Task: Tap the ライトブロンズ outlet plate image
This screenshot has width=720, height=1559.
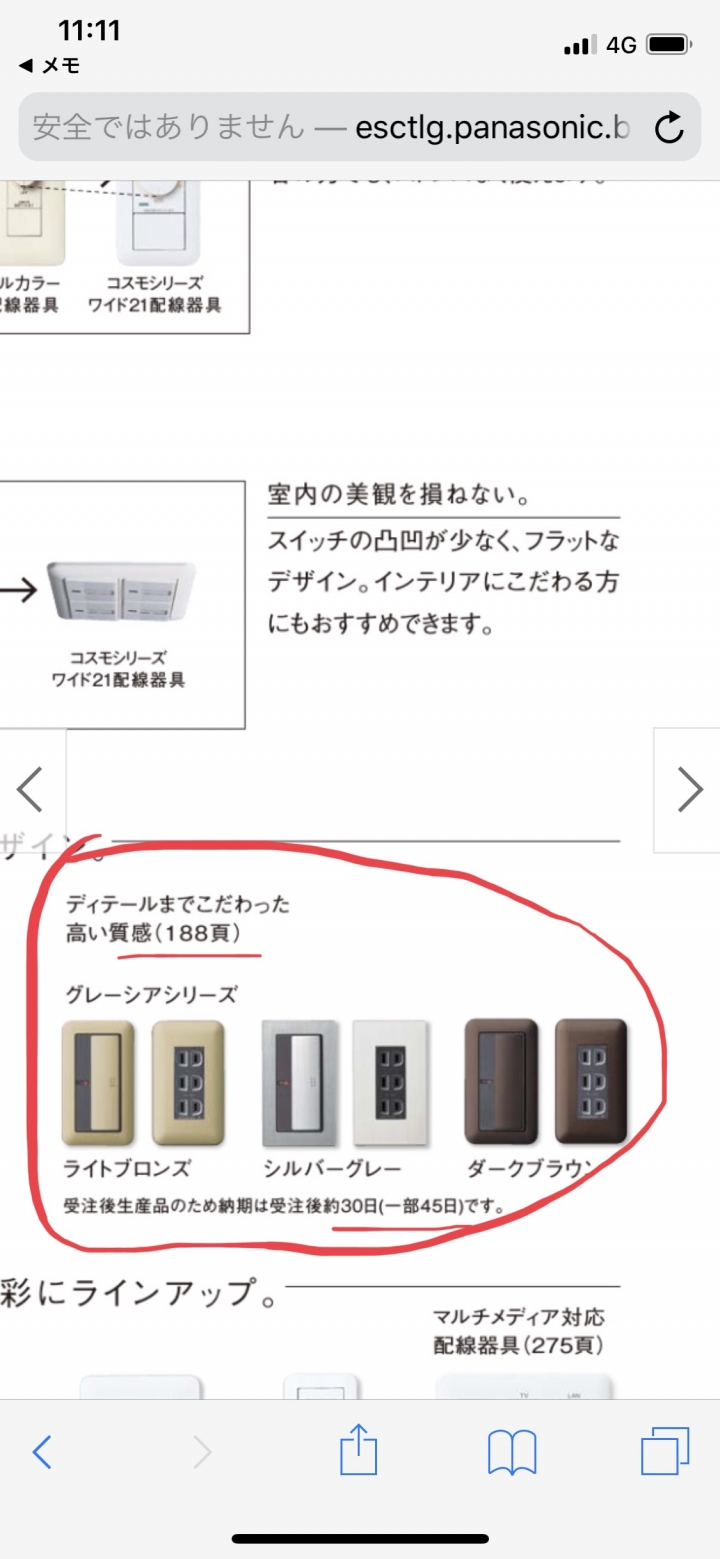Action: [x=188, y=1083]
